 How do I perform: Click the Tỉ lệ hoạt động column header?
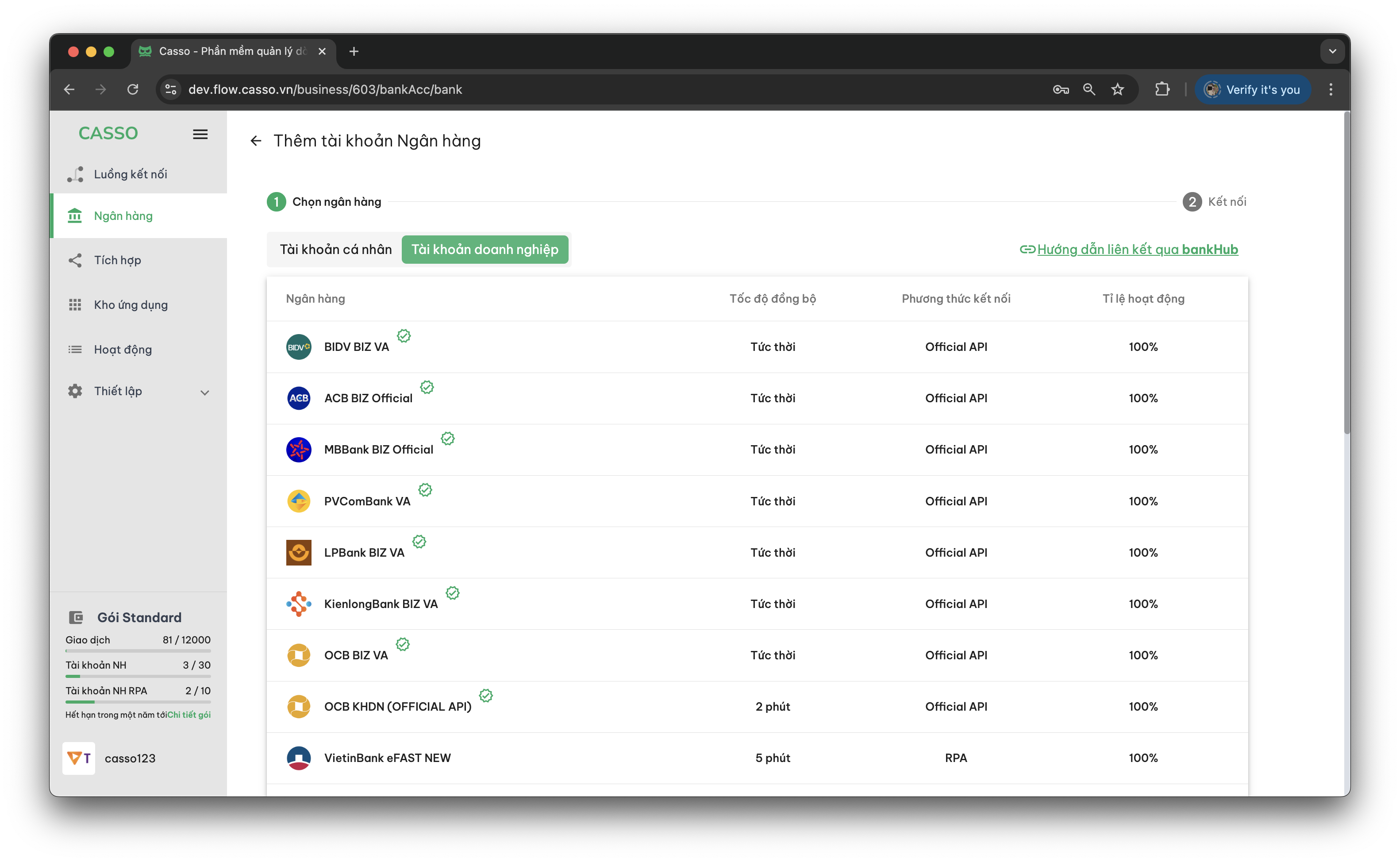click(1143, 299)
